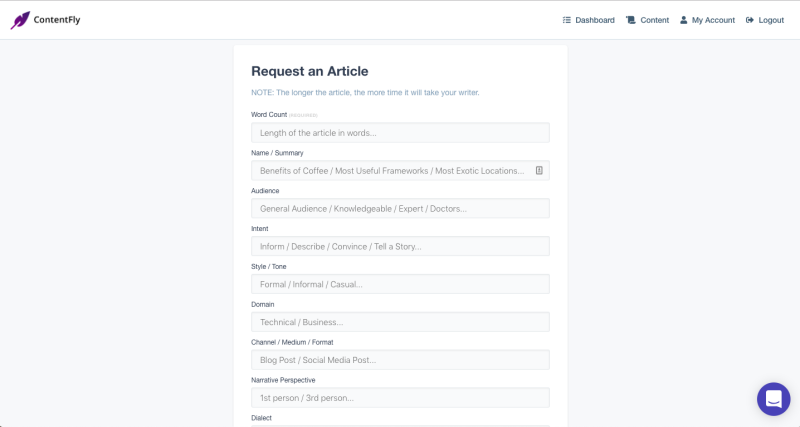Click the Word Count label
Screen dimensions: 800x427
pyautogui.click(x=269, y=115)
